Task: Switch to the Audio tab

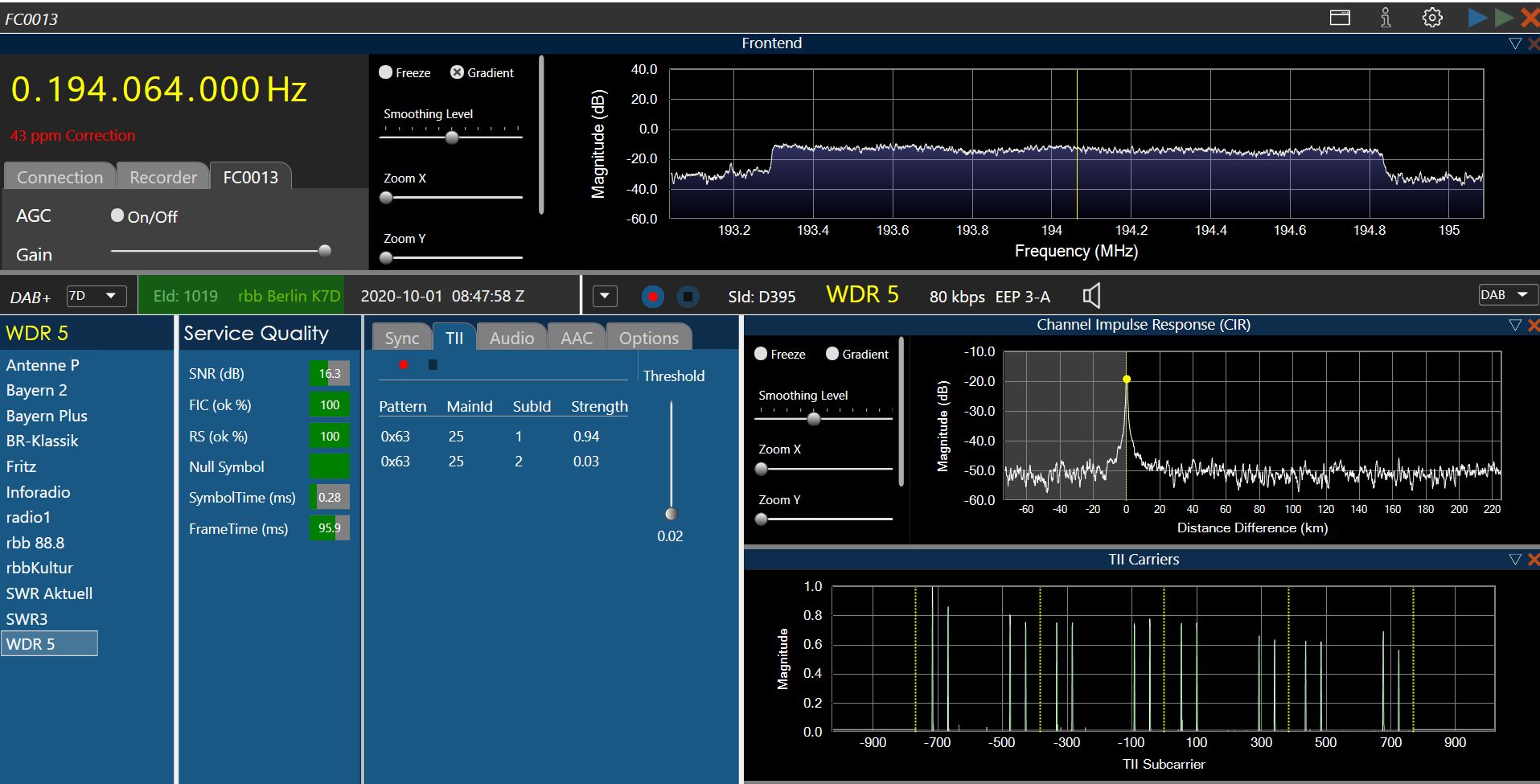Action: [511, 338]
